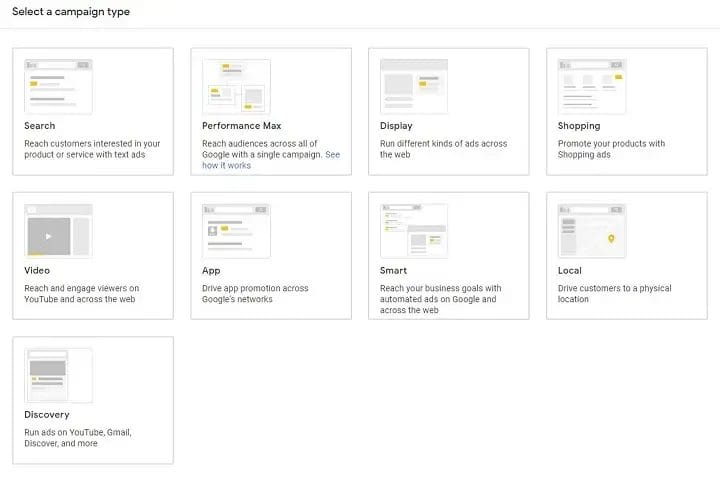Click 'Reach and engage viewers on YouTube' text
The height and width of the screenshot is (481, 720).
click(x=82, y=293)
